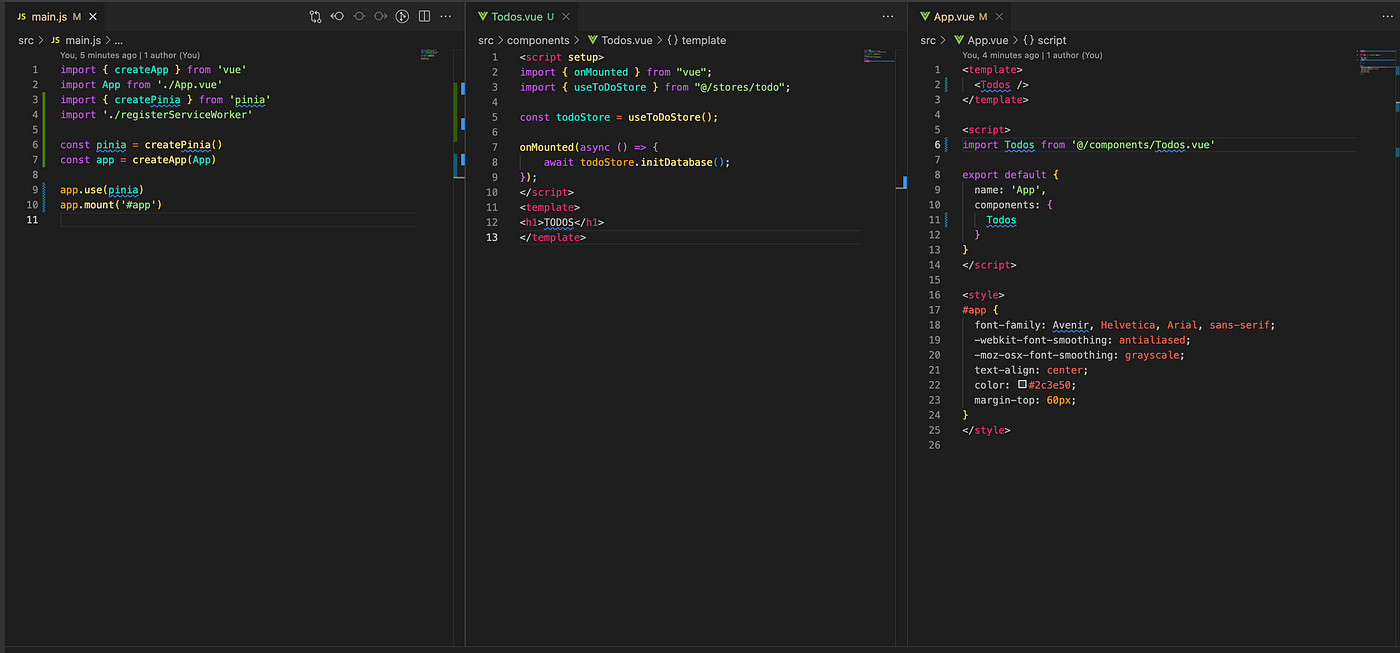Select the Todos.vue editor tab
Screen dimensions: 1400x653
(x=515, y=17)
